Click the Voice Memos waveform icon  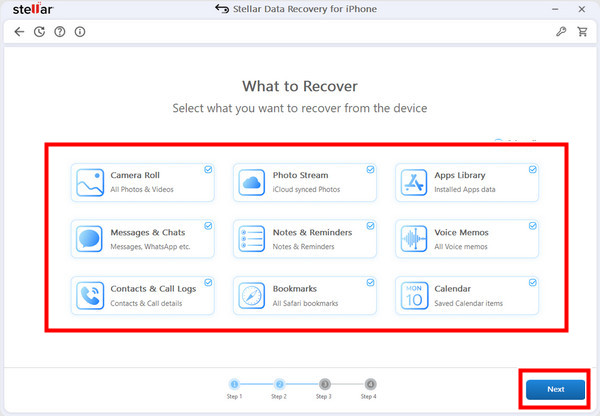(414, 239)
